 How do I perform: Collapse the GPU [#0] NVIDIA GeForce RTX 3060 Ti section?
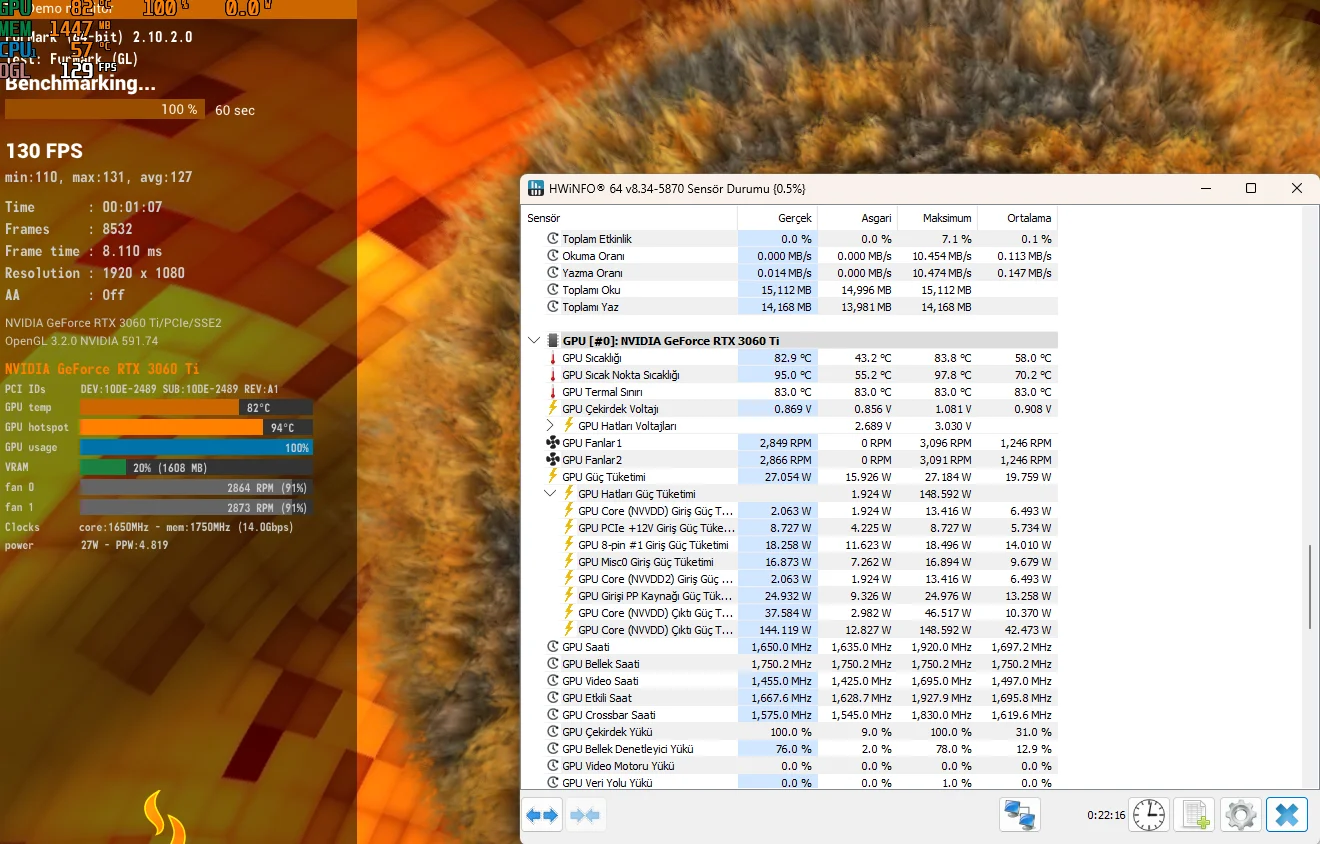[534, 341]
